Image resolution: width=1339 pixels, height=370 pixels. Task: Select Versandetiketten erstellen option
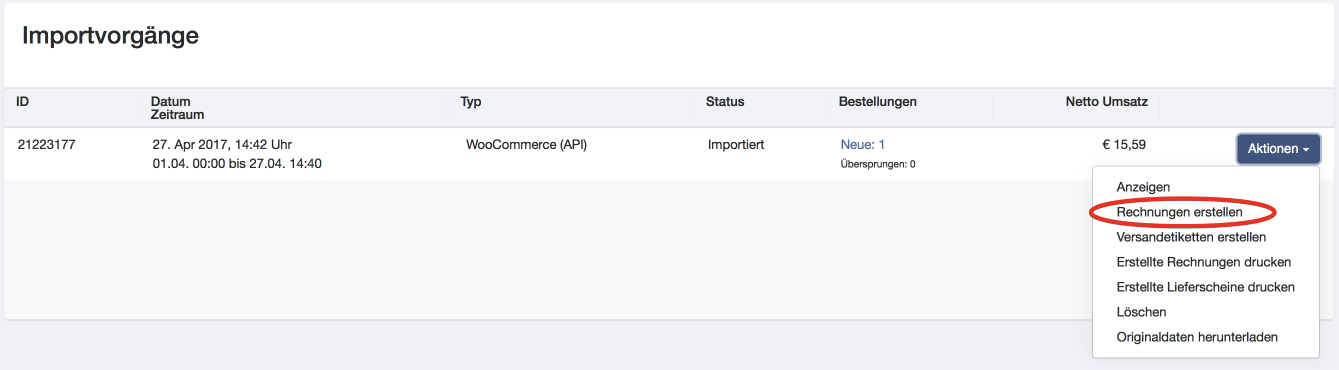[x=1191, y=237]
